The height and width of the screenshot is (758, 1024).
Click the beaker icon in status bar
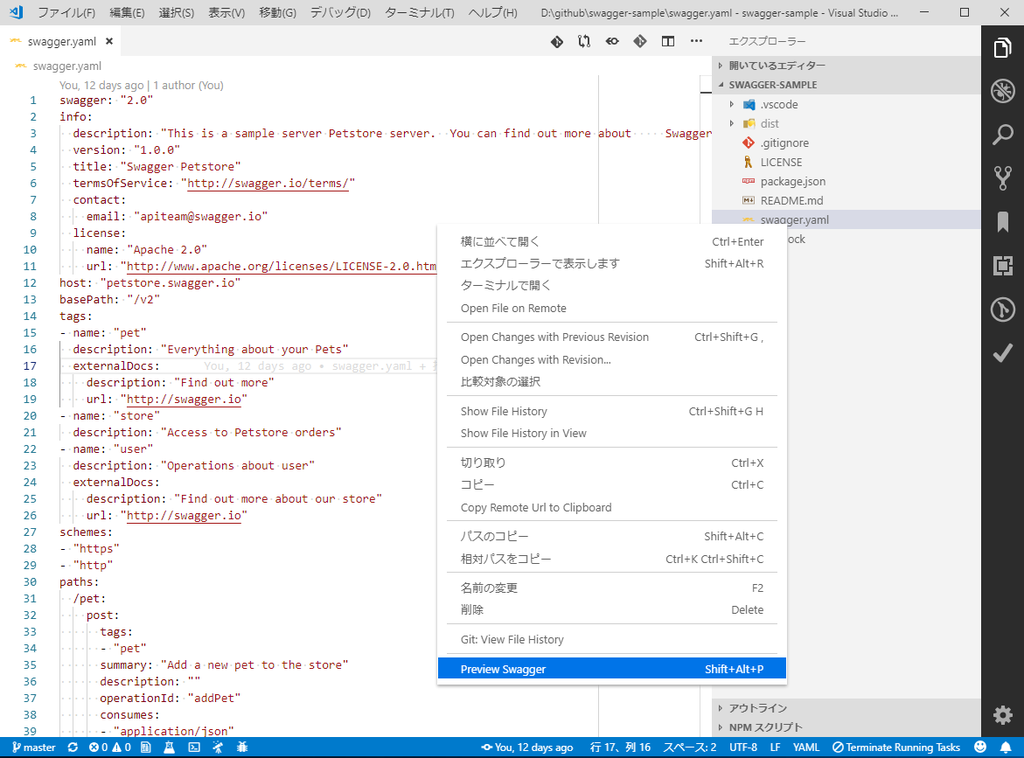coord(169,747)
